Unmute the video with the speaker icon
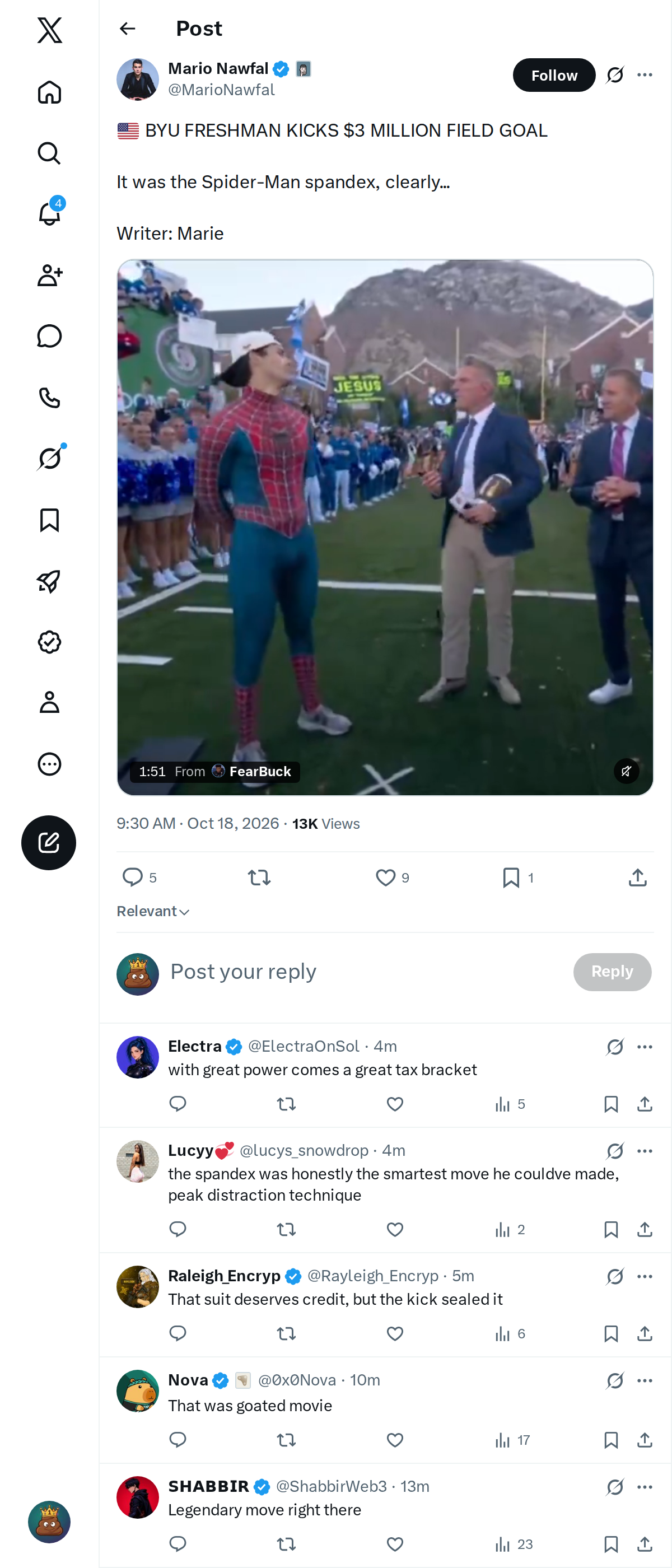 click(x=626, y=771)
